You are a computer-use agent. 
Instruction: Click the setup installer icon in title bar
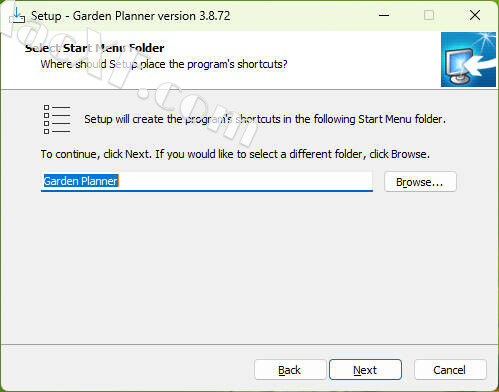click(x=17, y=16)
